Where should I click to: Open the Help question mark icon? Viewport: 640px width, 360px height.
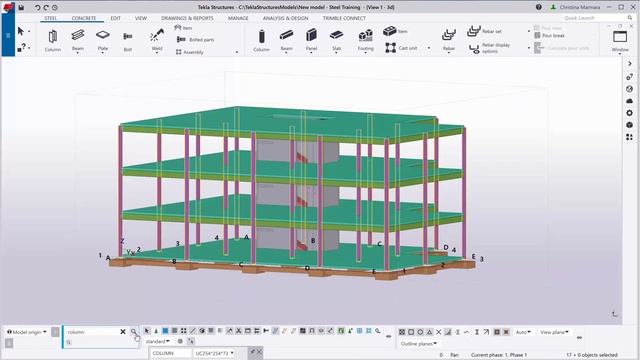point(539,7)
